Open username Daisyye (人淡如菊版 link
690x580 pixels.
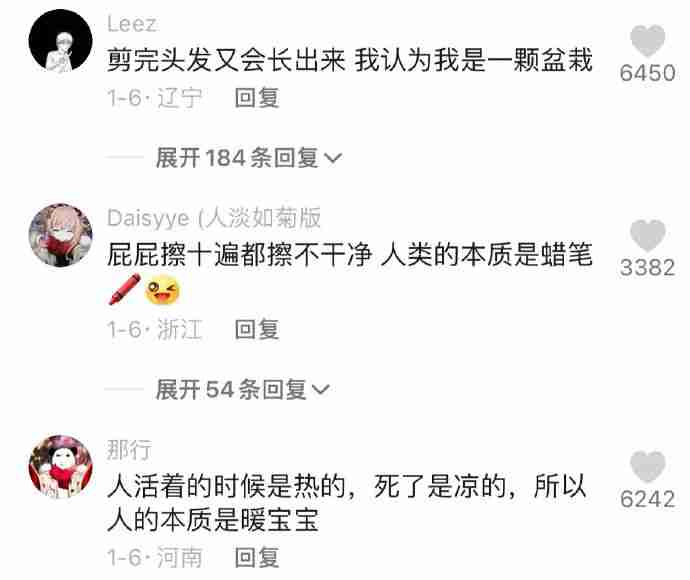[x=214, y=218]
